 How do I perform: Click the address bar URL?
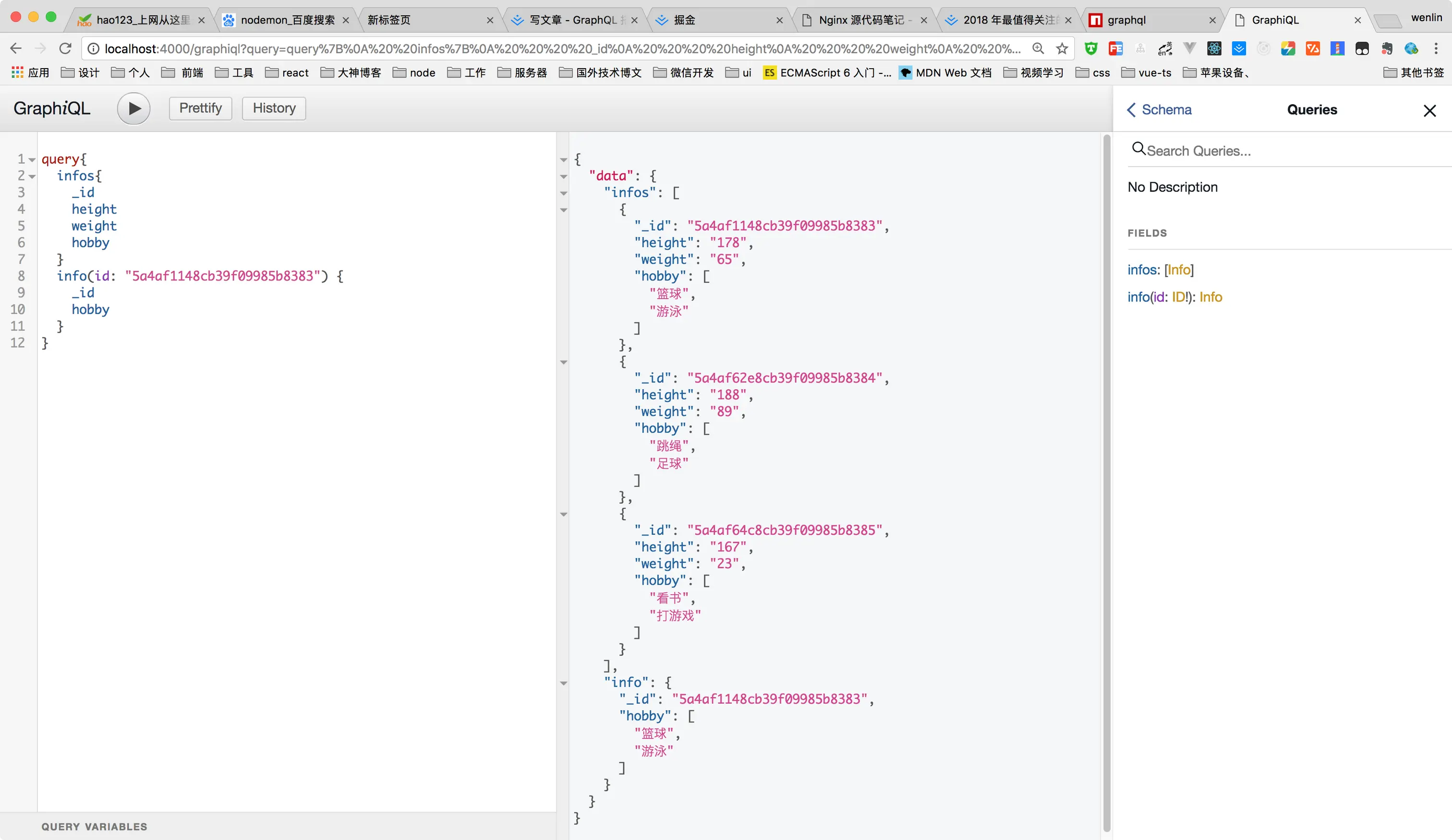[562, 49]
